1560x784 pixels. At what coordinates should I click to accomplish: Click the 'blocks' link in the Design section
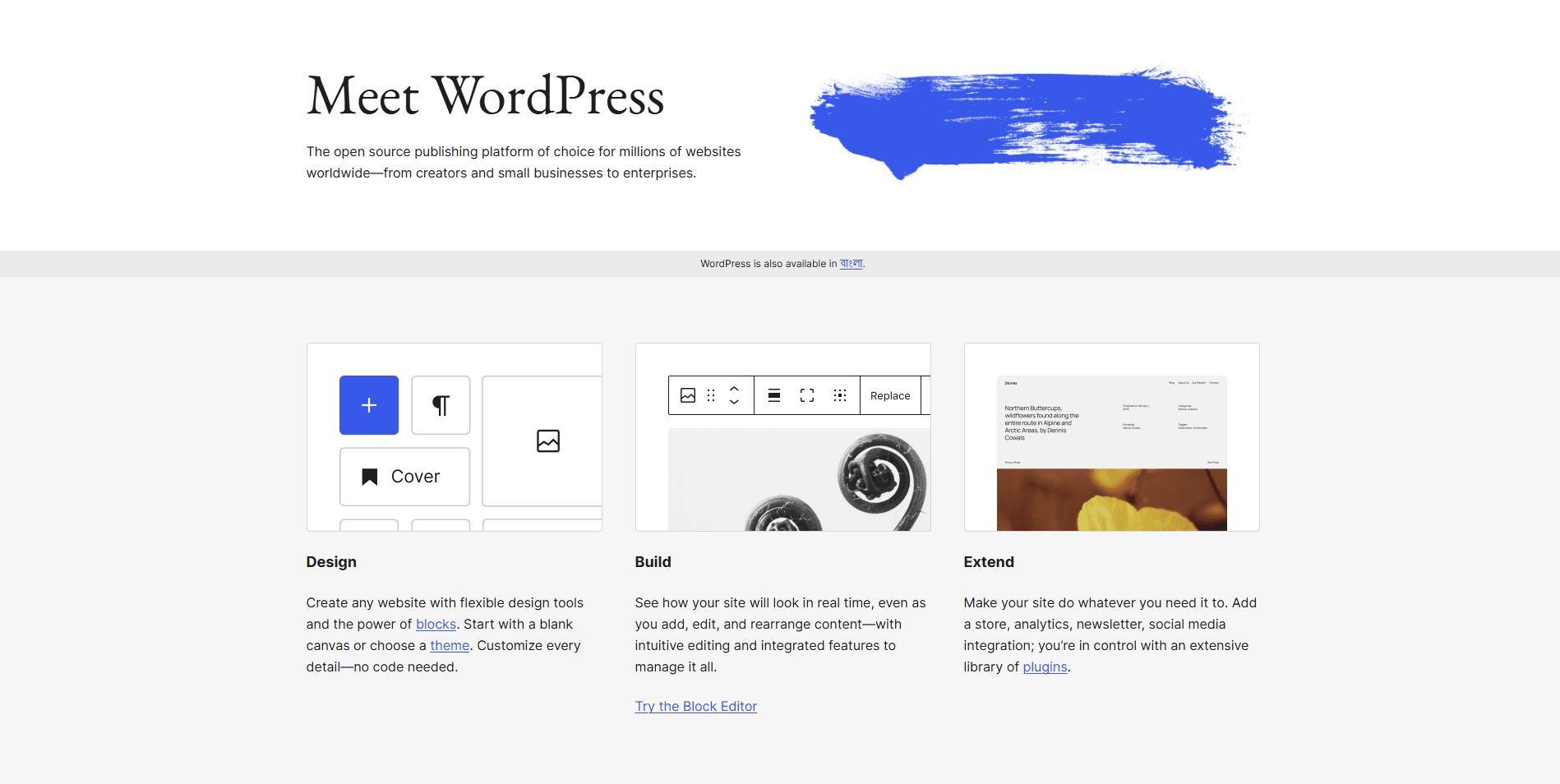(x=435, y=624)
